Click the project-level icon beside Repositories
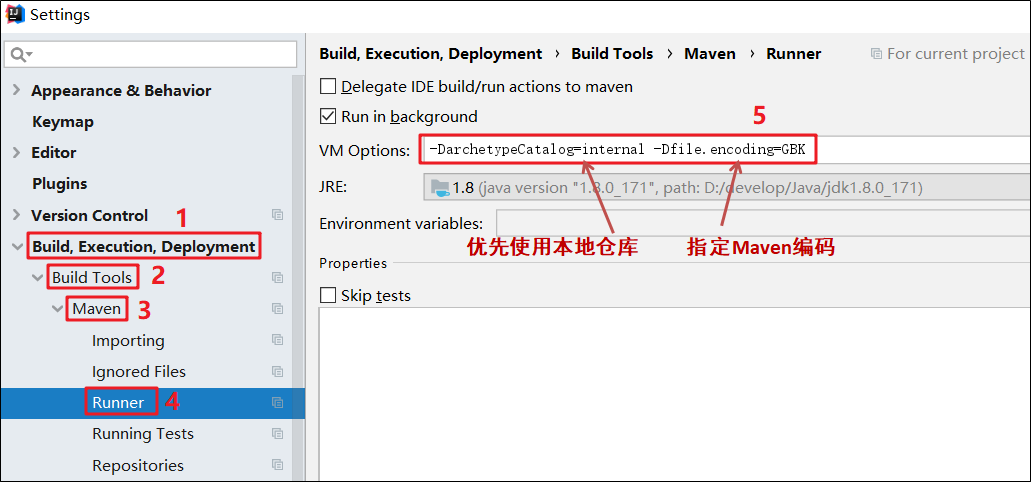 [277, 465]
